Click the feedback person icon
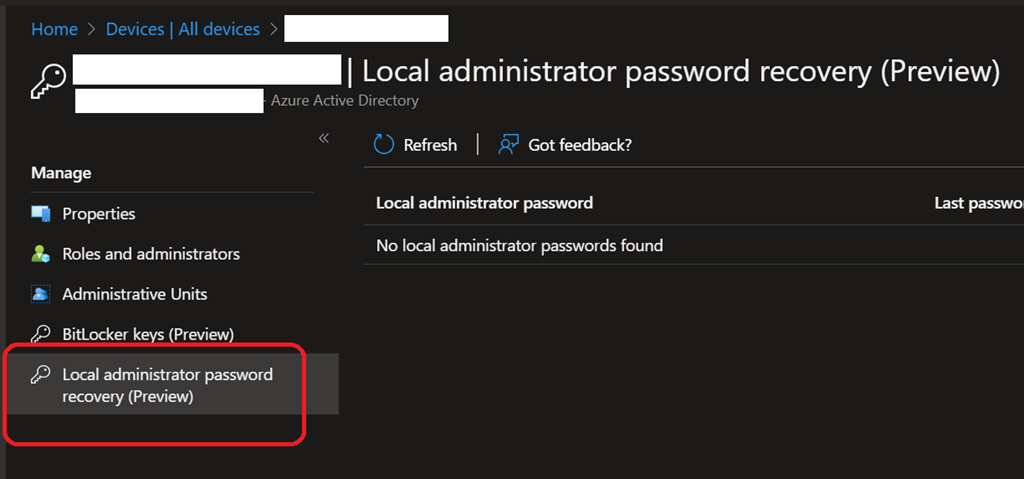Image resolution: width=1024 pixels, height=479 pixels. (x=509, y=145)
